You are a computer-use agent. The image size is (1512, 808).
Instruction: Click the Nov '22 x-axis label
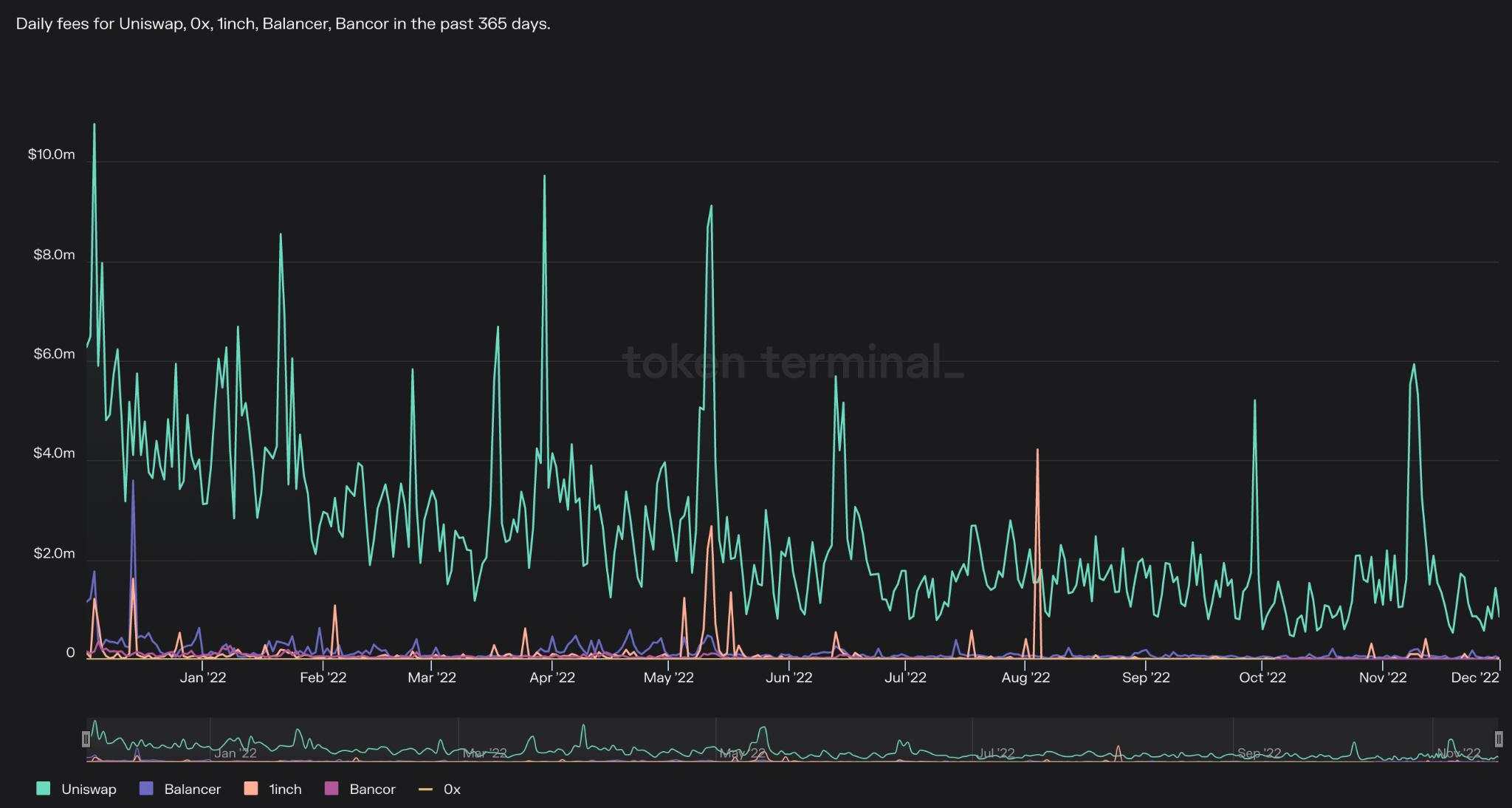tap(1383, 678)
